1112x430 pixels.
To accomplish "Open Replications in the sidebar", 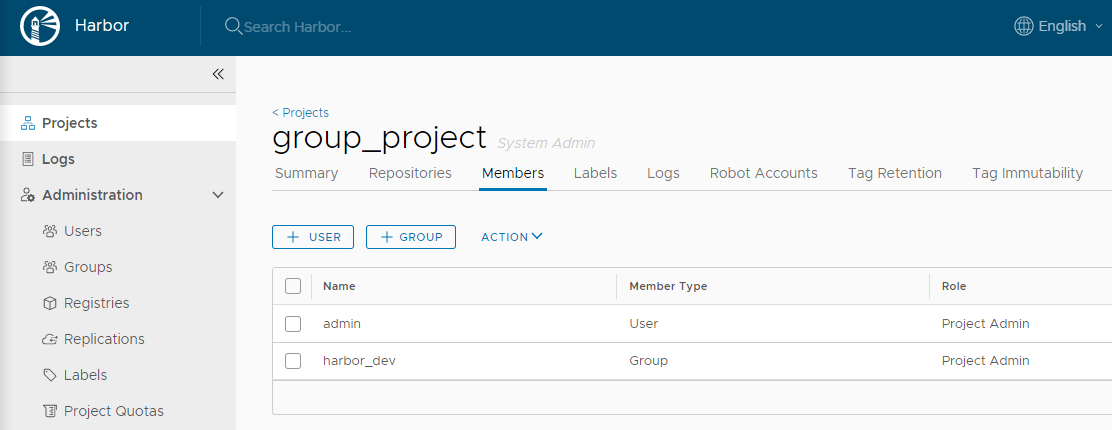I will (x=103, y=339).
